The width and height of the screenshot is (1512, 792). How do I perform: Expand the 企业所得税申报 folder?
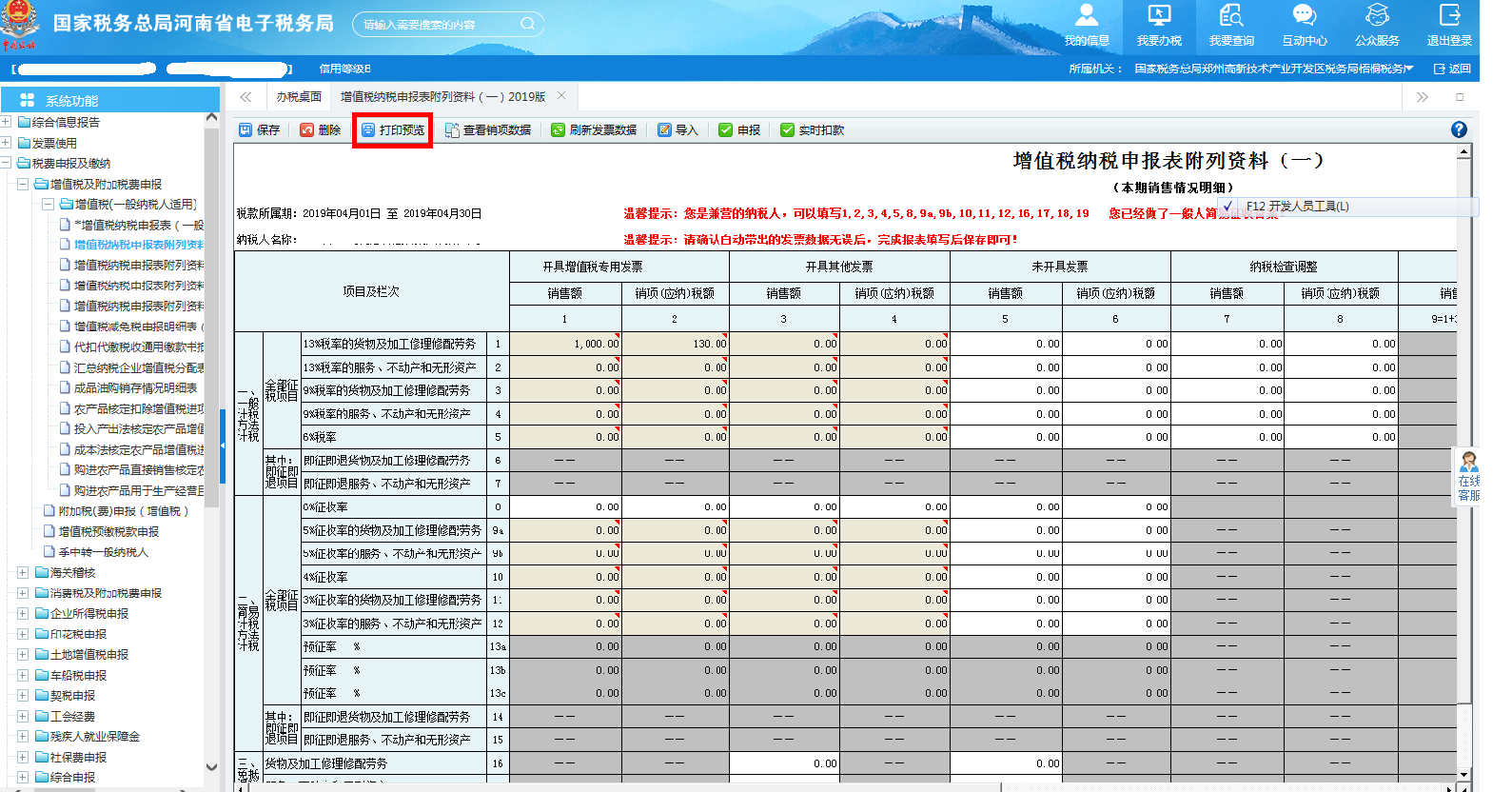click(x=22, y=614)
